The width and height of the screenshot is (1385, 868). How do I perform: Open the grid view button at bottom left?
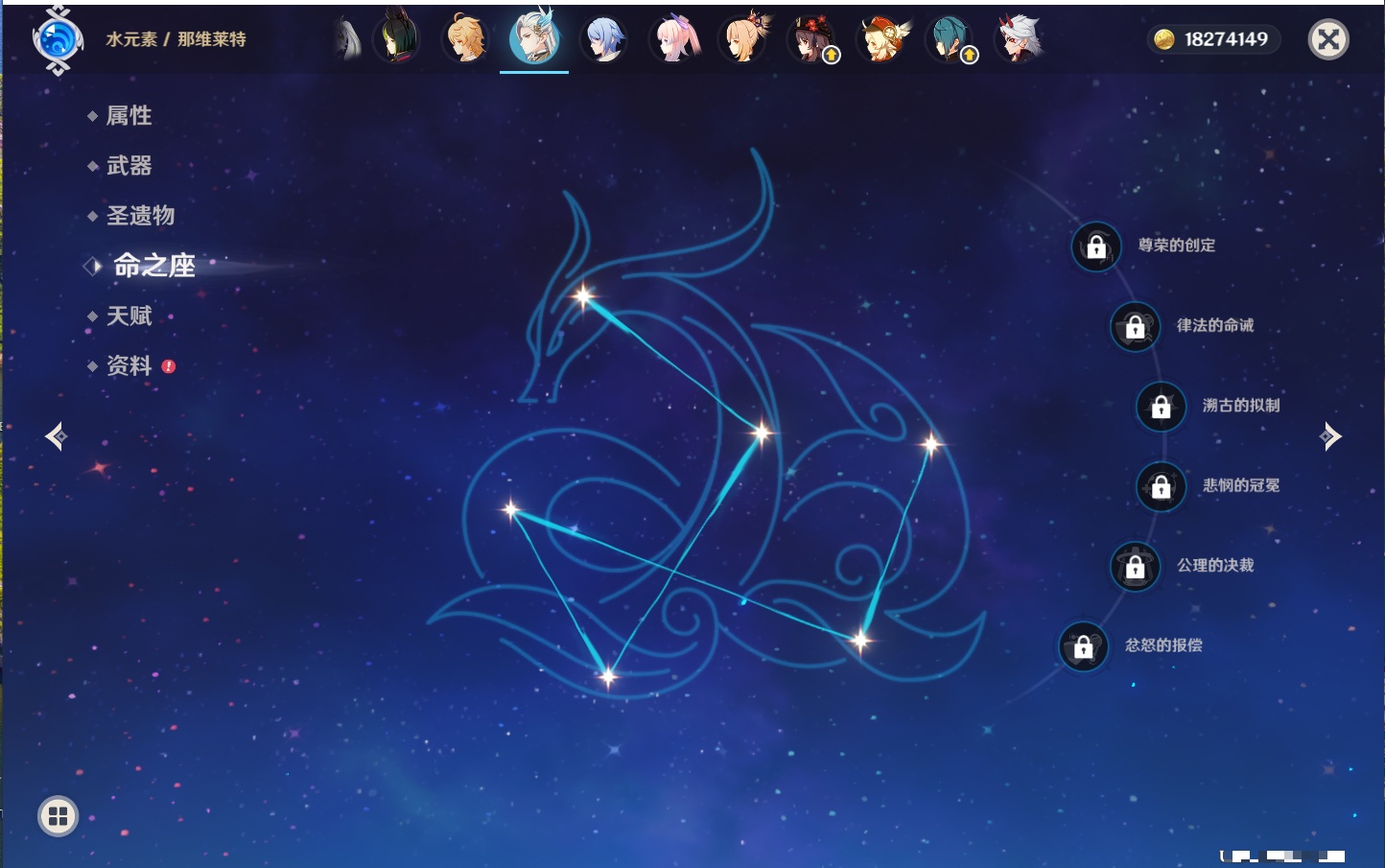[x=58, y=816]
